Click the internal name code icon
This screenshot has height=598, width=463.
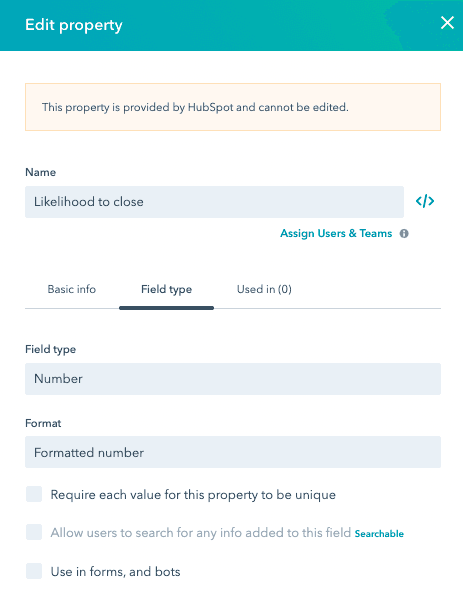click(x=425, y=201)
